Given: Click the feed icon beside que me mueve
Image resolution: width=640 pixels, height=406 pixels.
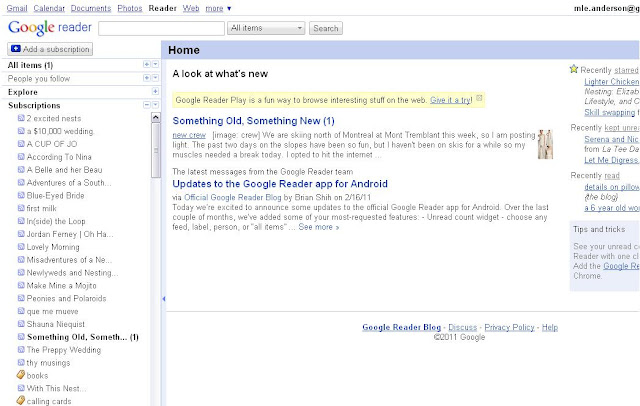Looking at the screenshot, I should point(21,311).
